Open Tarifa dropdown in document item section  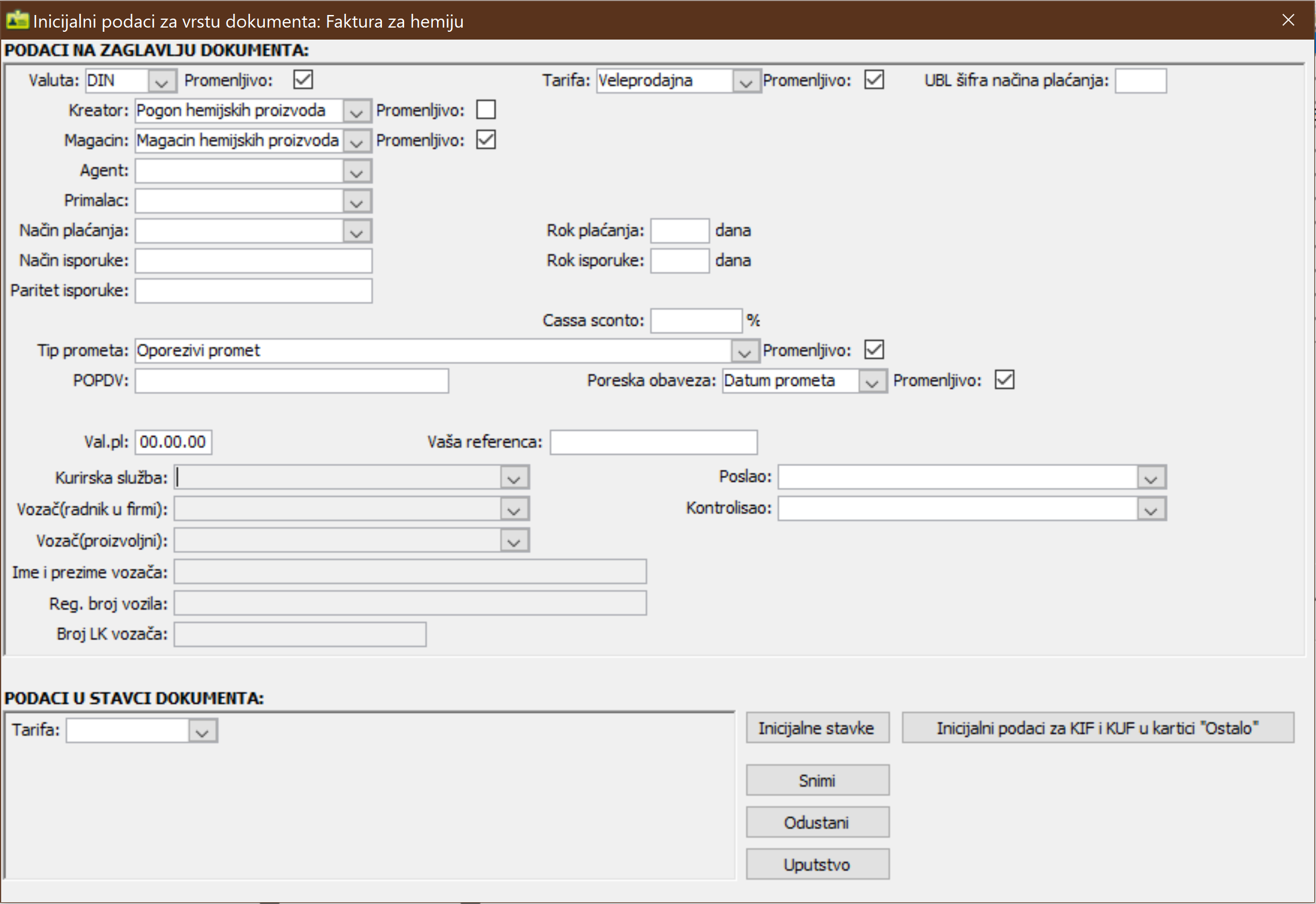(202, 731)
